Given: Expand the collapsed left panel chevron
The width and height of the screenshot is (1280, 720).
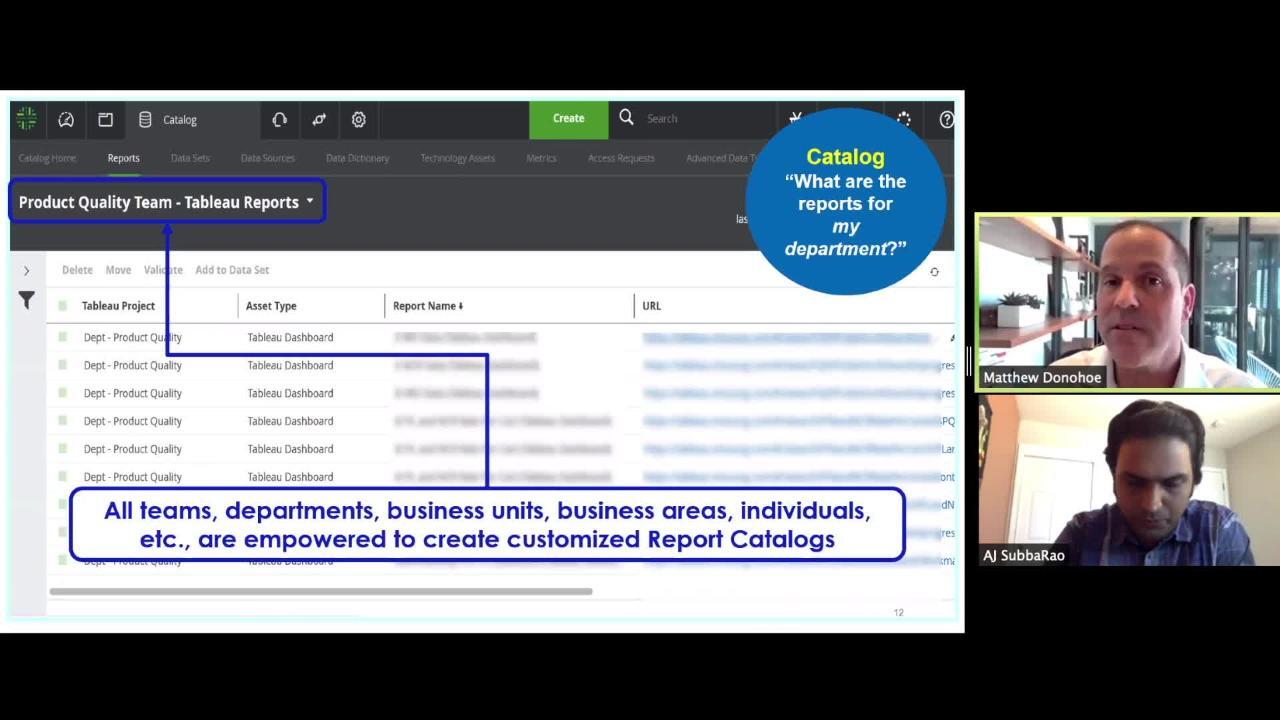Looking at the screenshot, I should [27, 270].
